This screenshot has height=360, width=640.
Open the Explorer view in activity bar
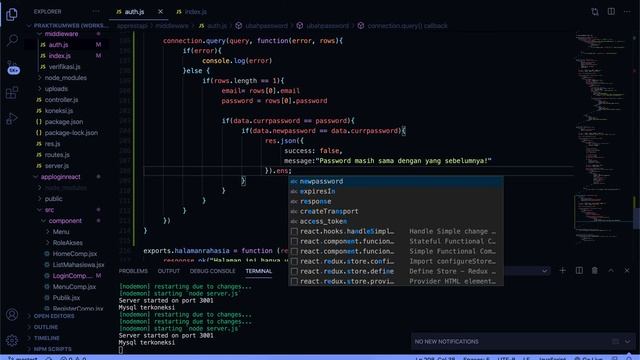point(12,14)
